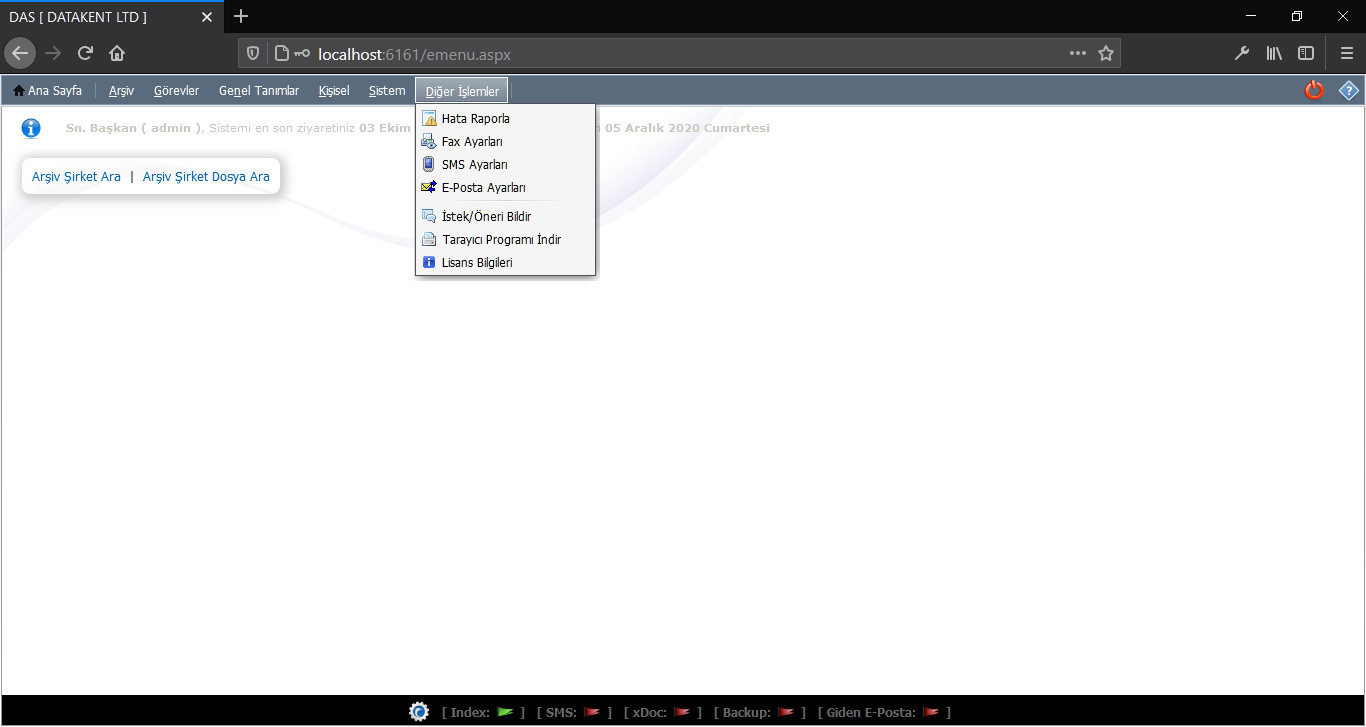1366x727 pixels.
Task: Click the red Backup status flag
Action: click(x=786, y=712)
